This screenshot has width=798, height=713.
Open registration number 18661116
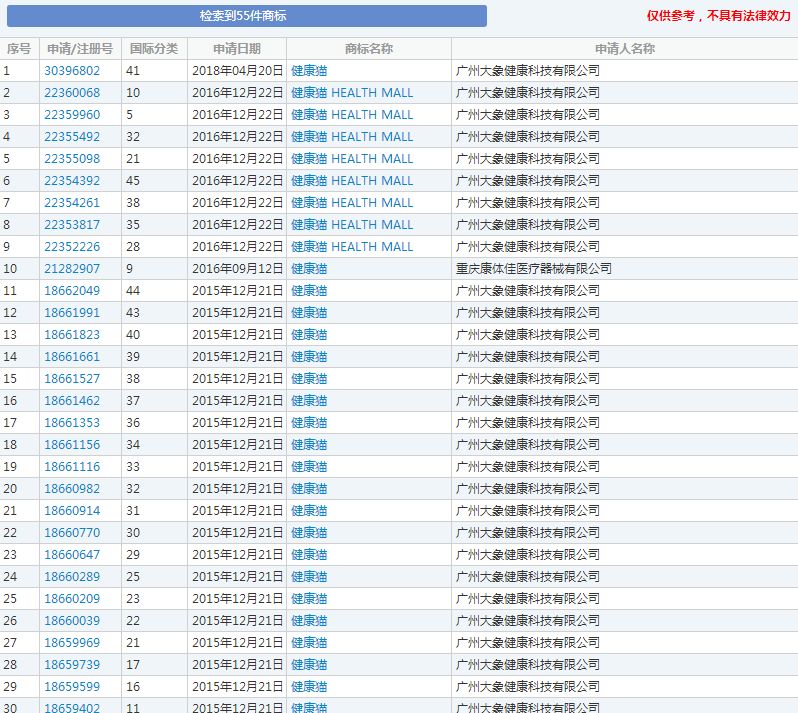click(72, 467)
